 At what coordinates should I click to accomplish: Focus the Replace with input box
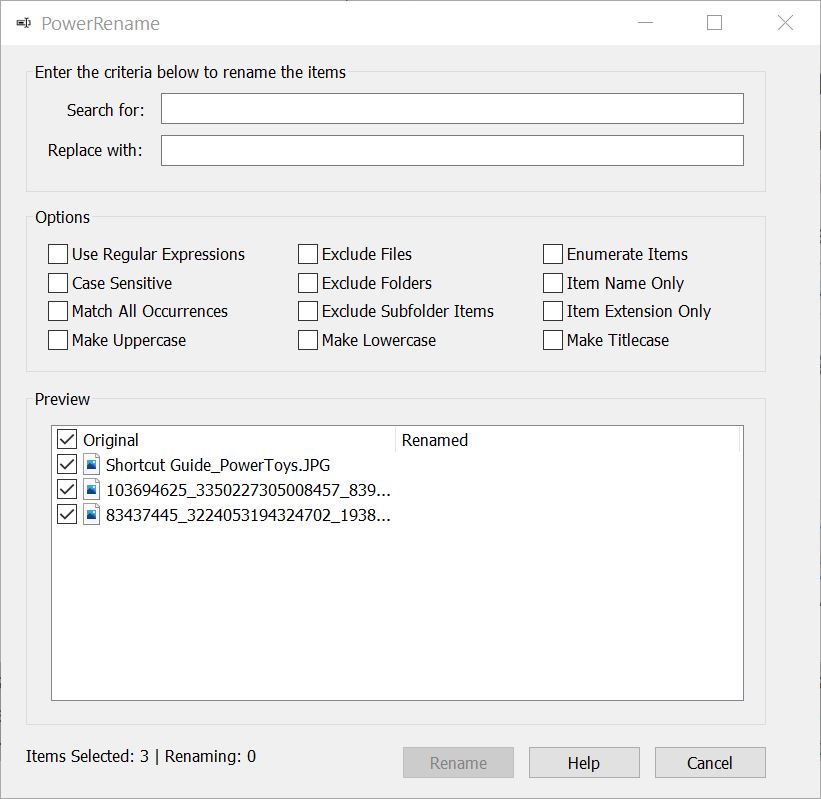point(452,151)
